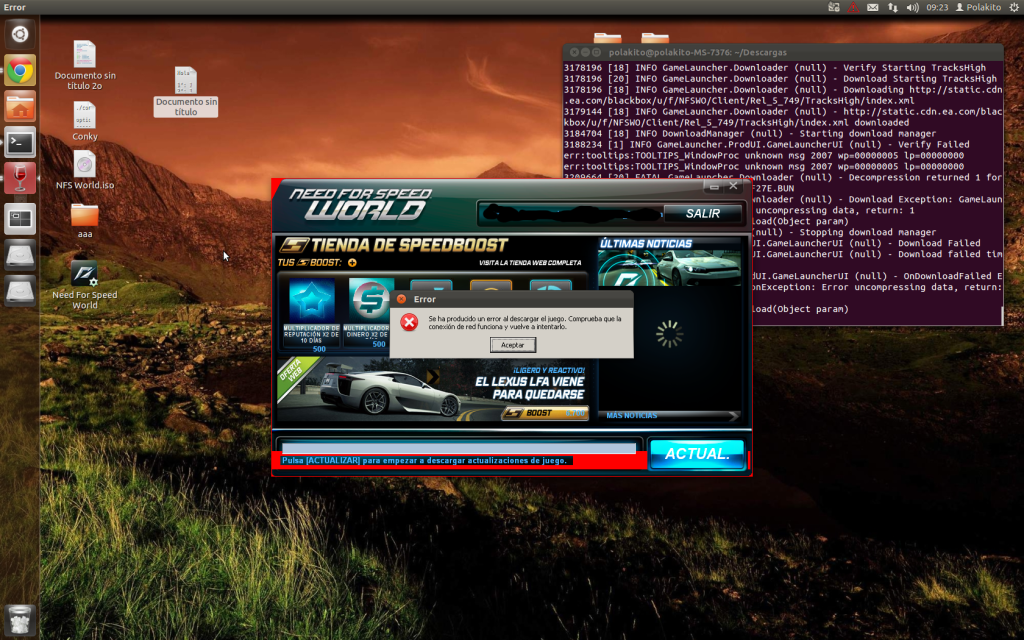This screenshot has width=1024, height=640.
Task: Click the 'Starting download manager' log line
Action: (750, 133)
